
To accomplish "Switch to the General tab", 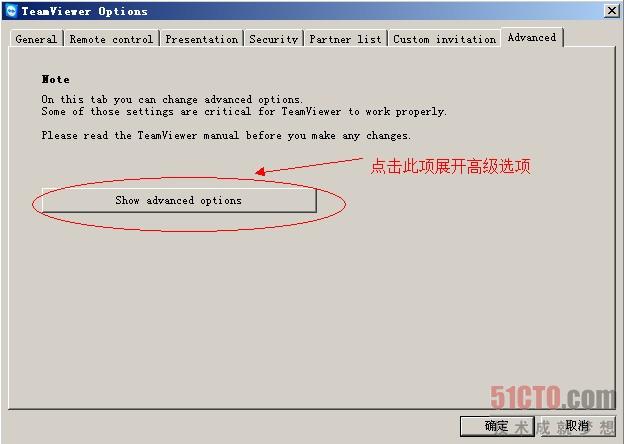I will click(x=36, y=39).
